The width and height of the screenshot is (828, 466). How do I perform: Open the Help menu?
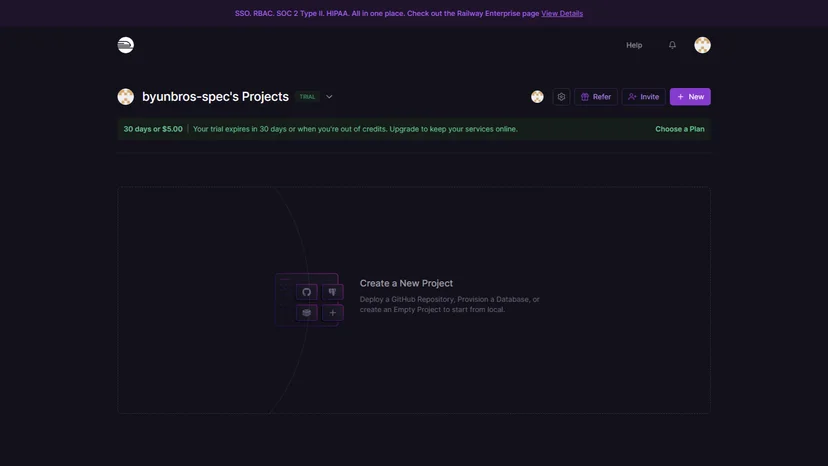click(634, 45)
